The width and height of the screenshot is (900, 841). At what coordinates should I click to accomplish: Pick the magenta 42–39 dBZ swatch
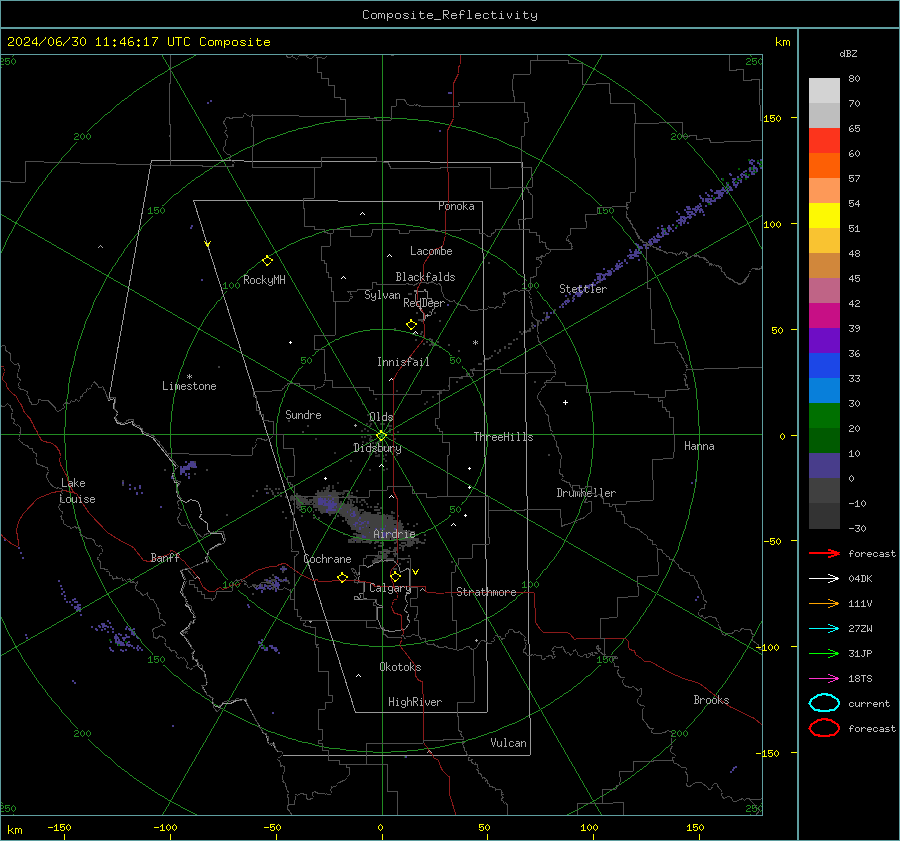[824, 315]
